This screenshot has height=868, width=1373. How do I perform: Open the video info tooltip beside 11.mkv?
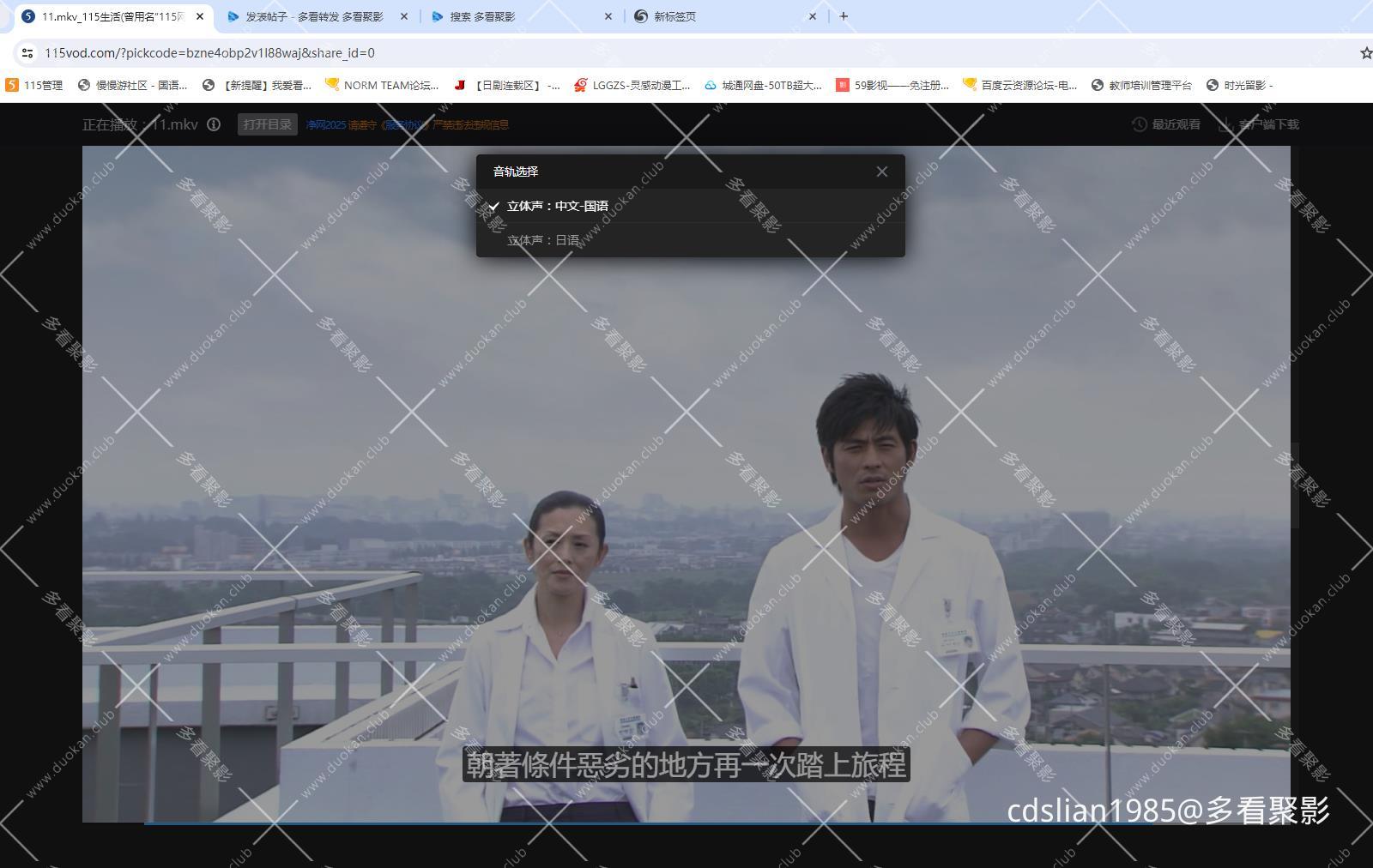click(x=212, y=124)
